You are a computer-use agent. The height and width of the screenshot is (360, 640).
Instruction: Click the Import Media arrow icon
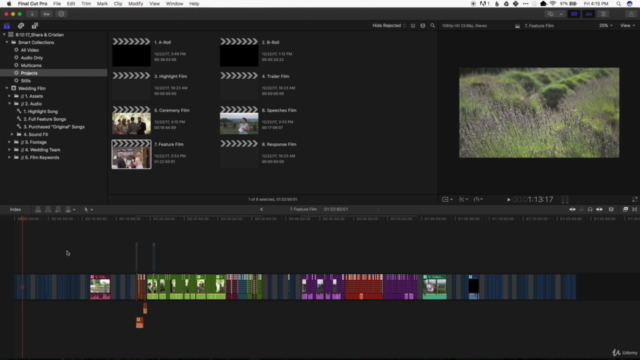32,14
